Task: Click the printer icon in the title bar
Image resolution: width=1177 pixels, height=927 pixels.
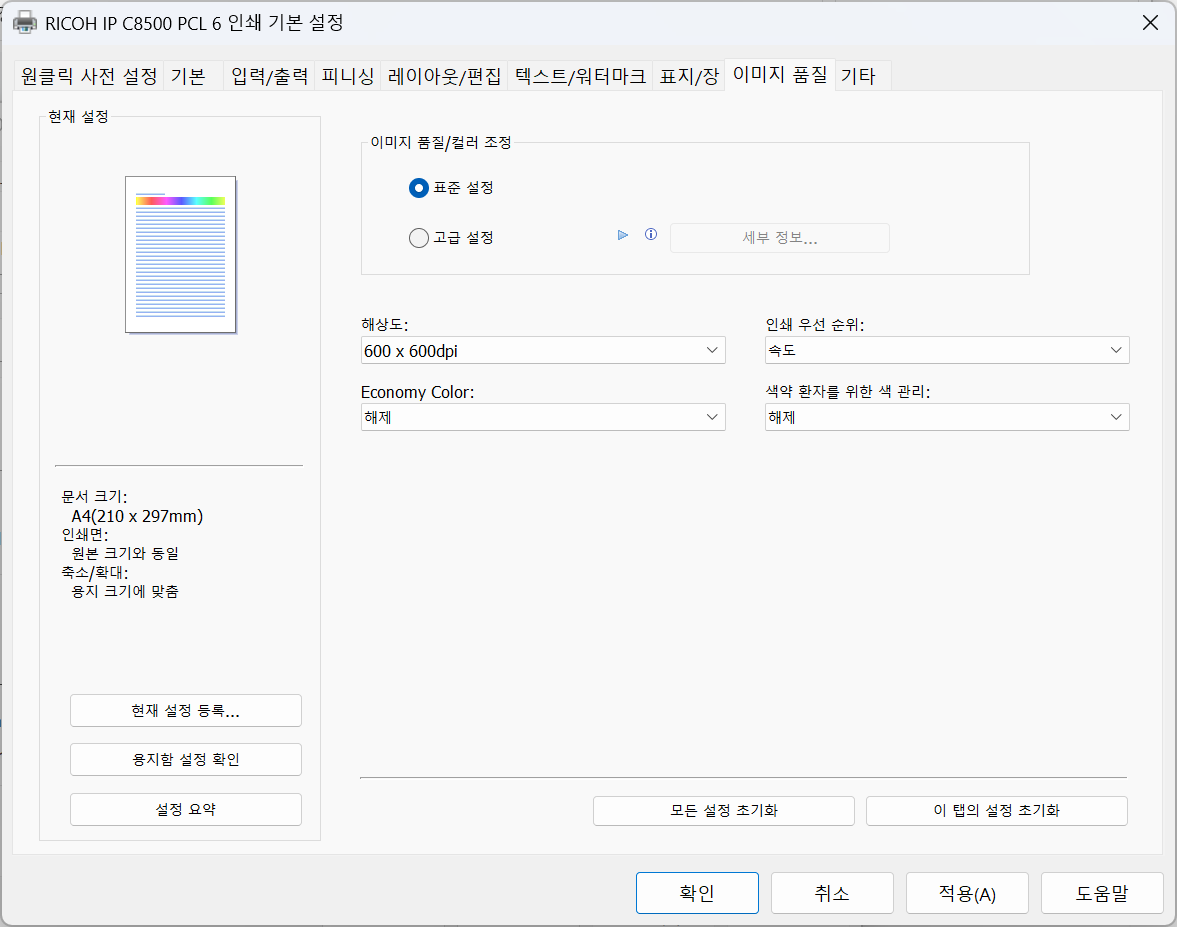Action: 25,23
